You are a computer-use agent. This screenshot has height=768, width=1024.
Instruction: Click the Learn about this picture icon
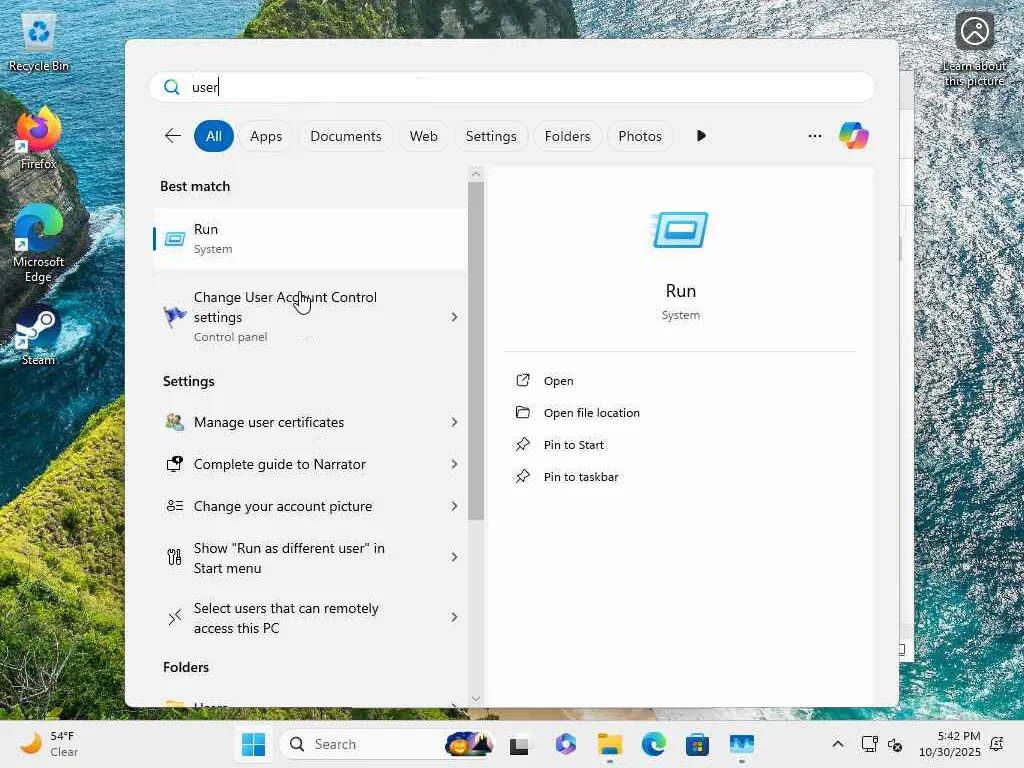click(974, 49)
